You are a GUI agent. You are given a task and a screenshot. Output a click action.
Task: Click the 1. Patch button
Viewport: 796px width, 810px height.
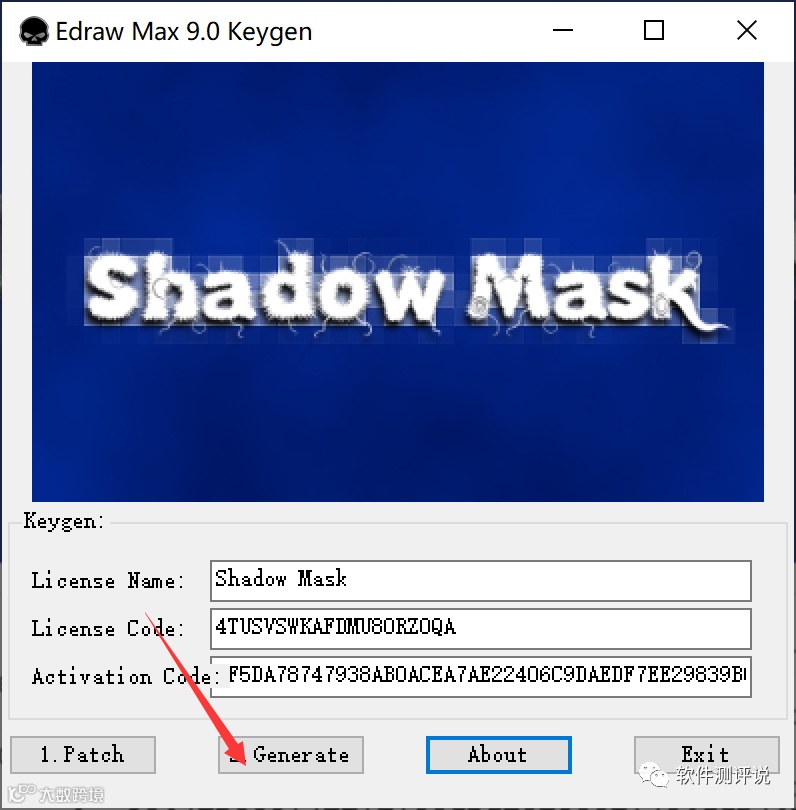tap(83, 755)
